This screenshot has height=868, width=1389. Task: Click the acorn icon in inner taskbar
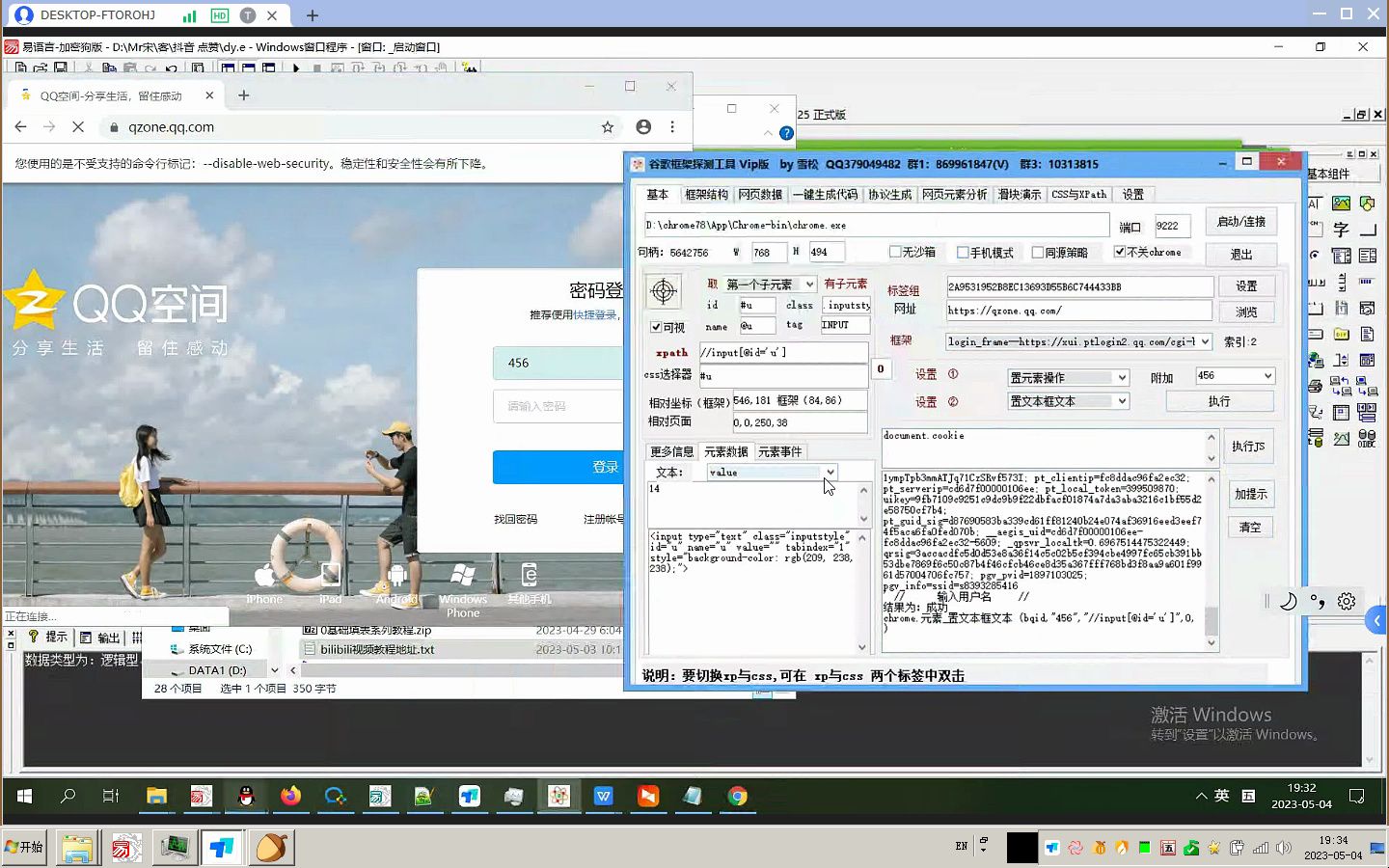click(x=272, y=848)
